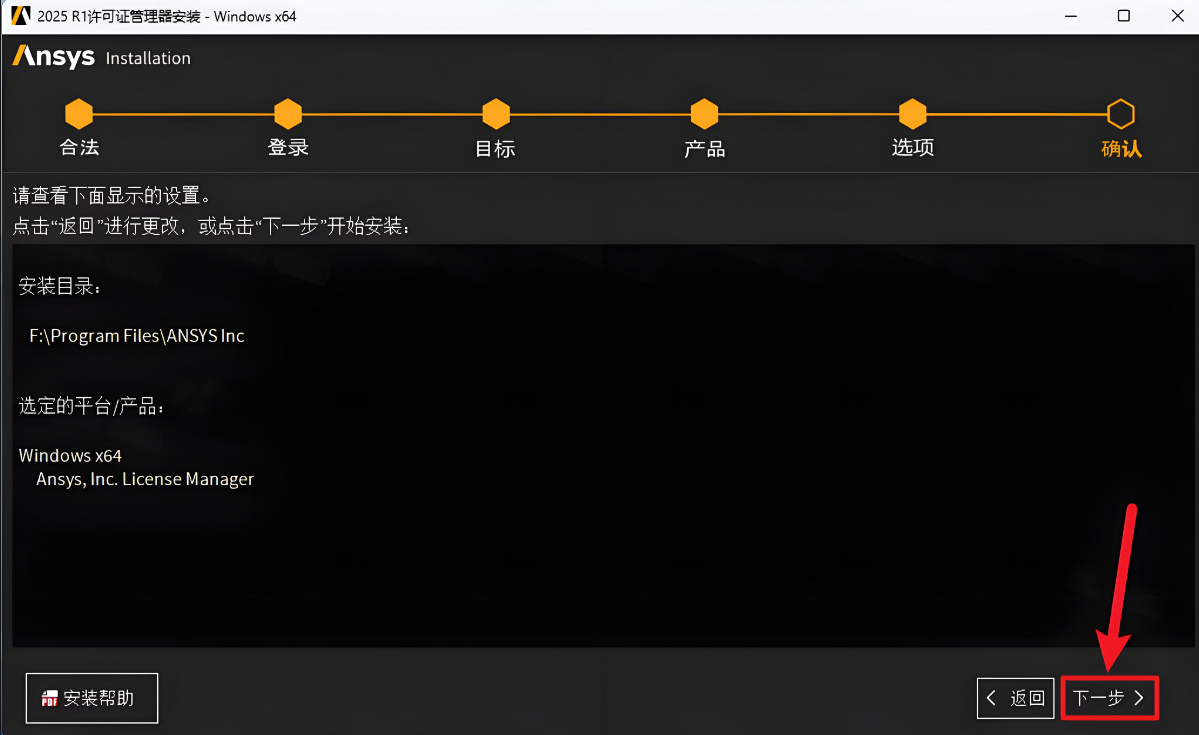Screen dimensions: 1199x735
Task: Select the 合法 step label
Action: (x=80, y=148)
